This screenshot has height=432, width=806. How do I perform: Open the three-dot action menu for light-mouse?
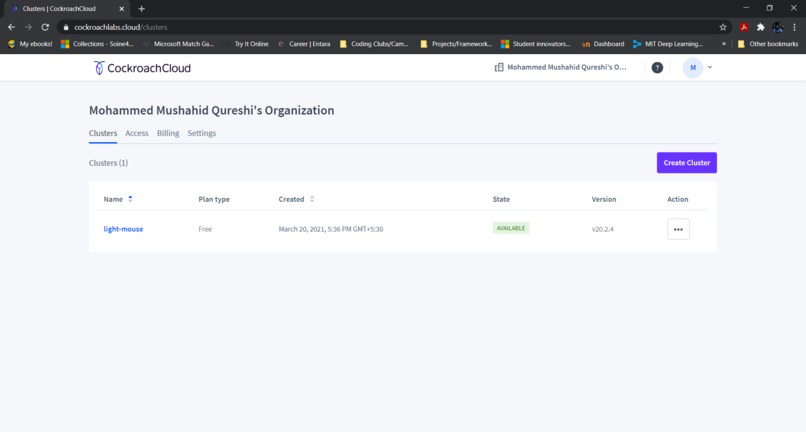(678, 229)
